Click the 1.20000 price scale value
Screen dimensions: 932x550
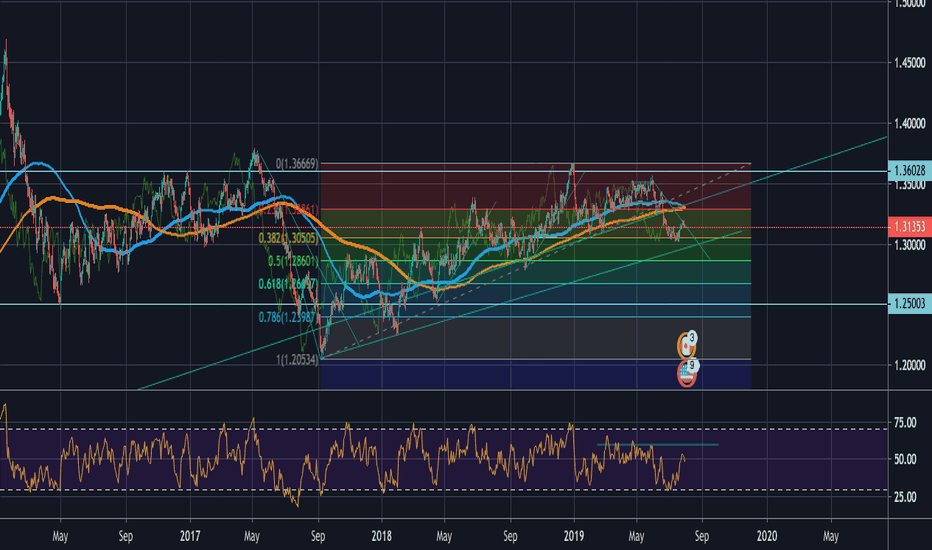909,365
